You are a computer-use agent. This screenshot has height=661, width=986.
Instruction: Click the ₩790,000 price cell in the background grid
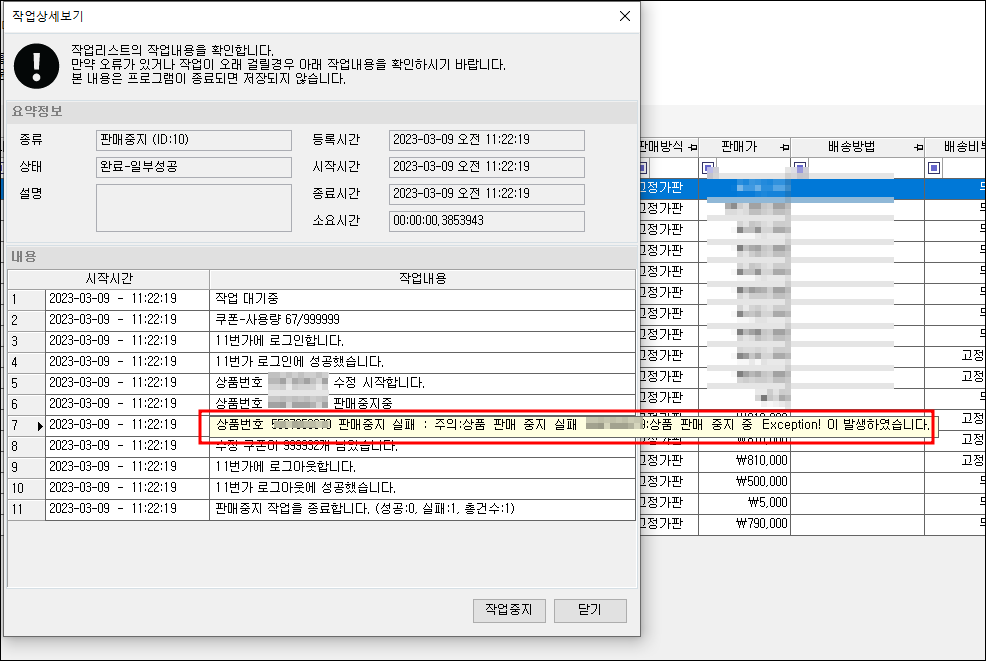click(745, 523)
